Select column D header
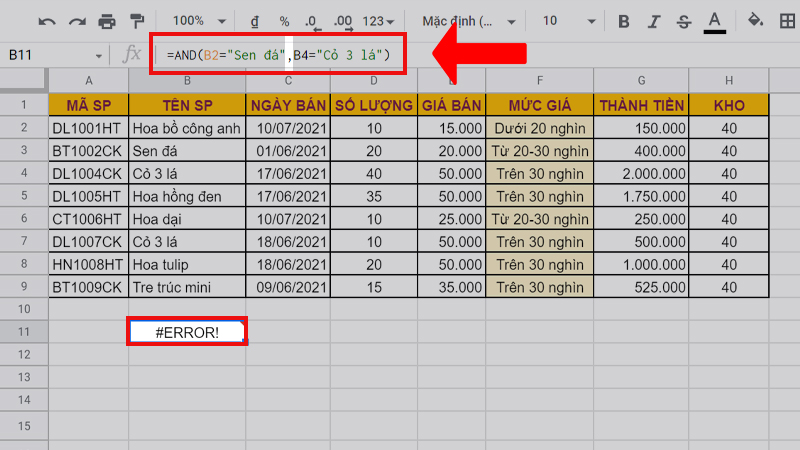This screenshot has height=450, width=800. coord(374,81)
